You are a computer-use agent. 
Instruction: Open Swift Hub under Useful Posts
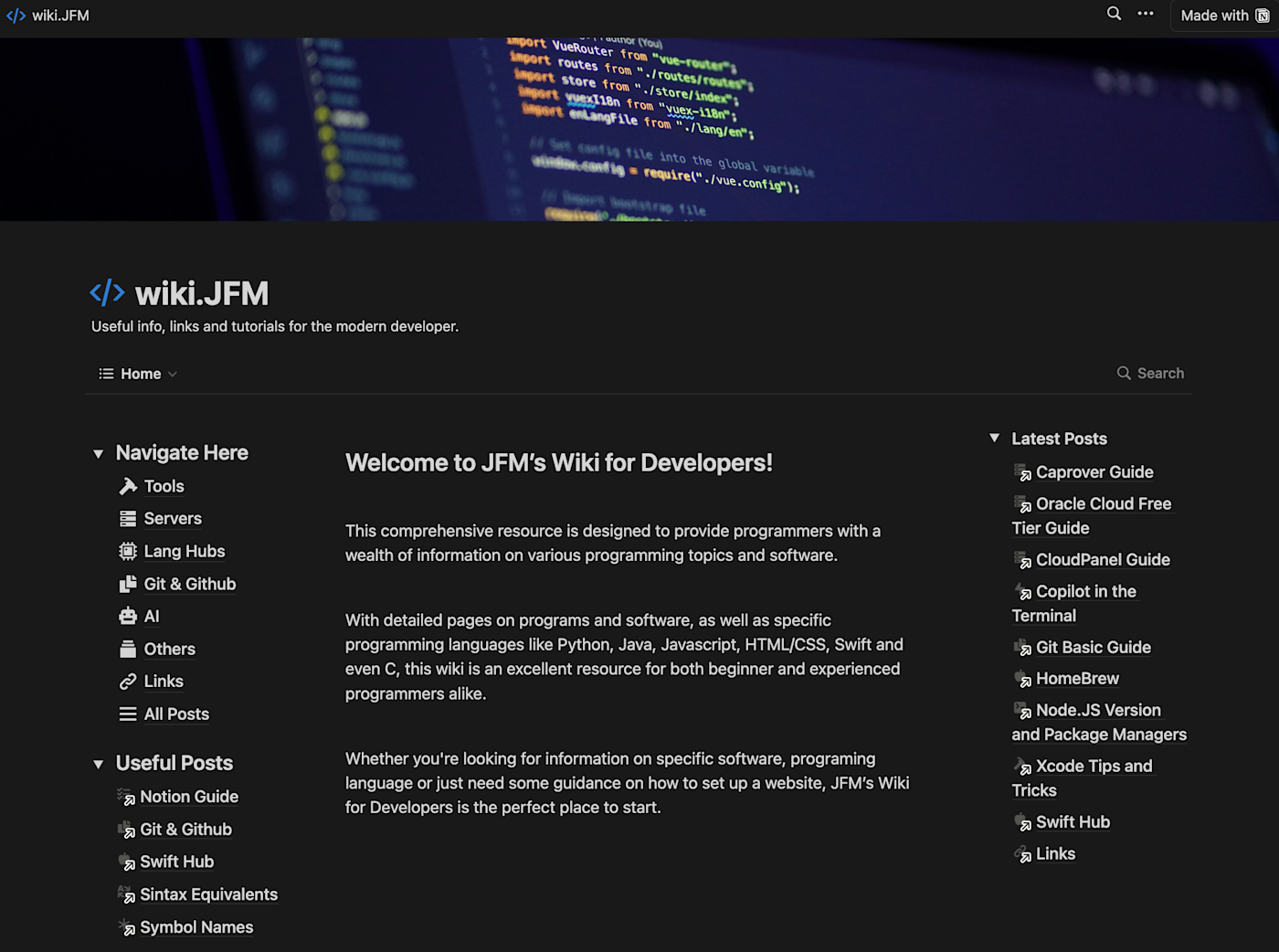point(176,862)
